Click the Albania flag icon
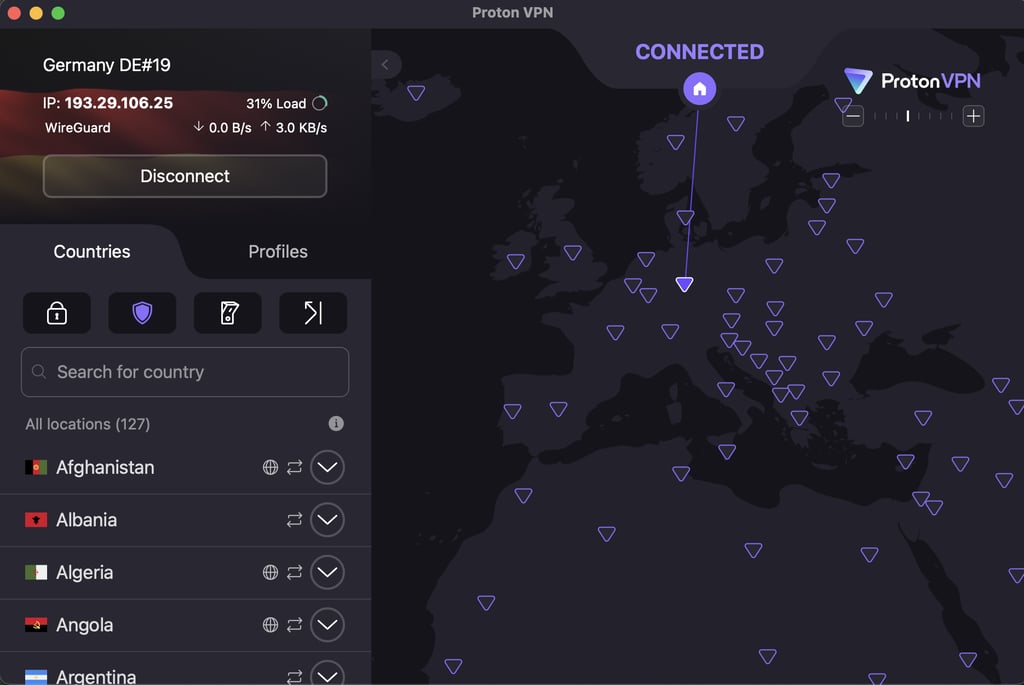The height and width of the screenshot is (685, 1024). pyautogui.click(x=36, y=520)
